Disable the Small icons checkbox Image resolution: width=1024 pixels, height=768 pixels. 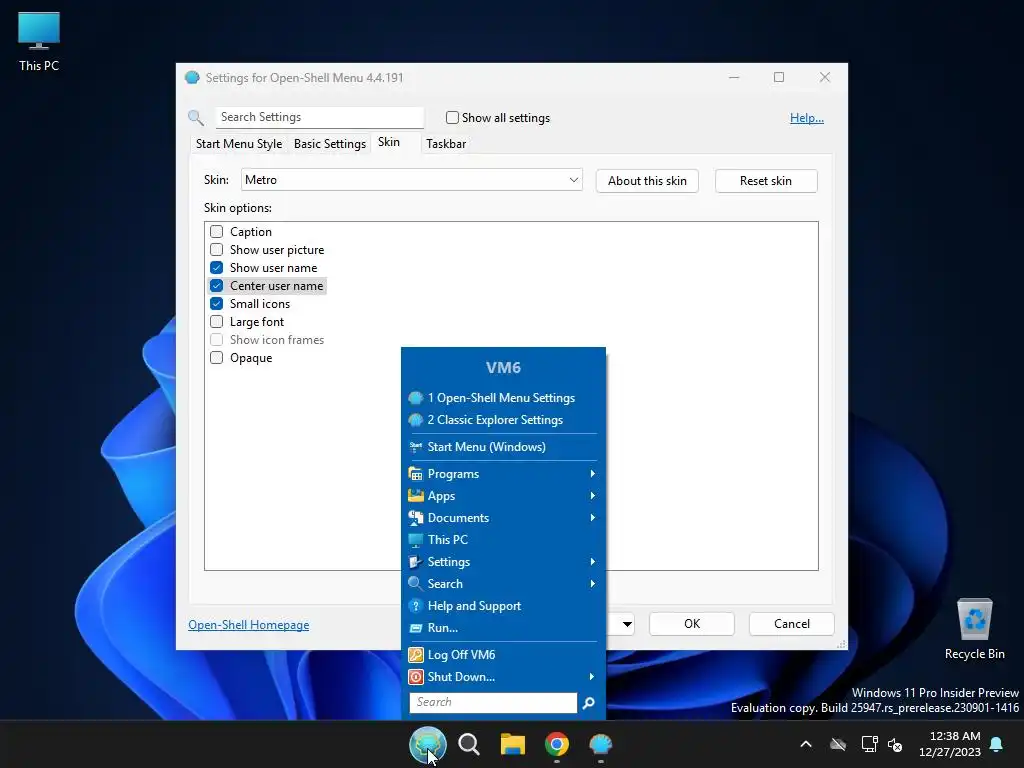point(216,304)
